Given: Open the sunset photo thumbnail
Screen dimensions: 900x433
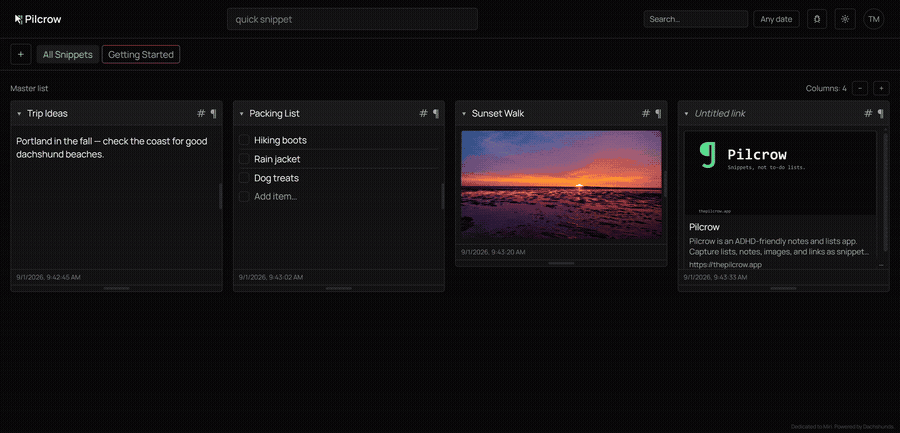Looking at the screenshot, I should [x=561, y=184].
